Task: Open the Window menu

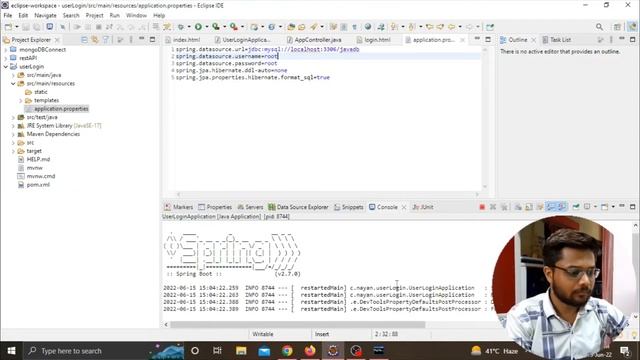Action: 136,16
